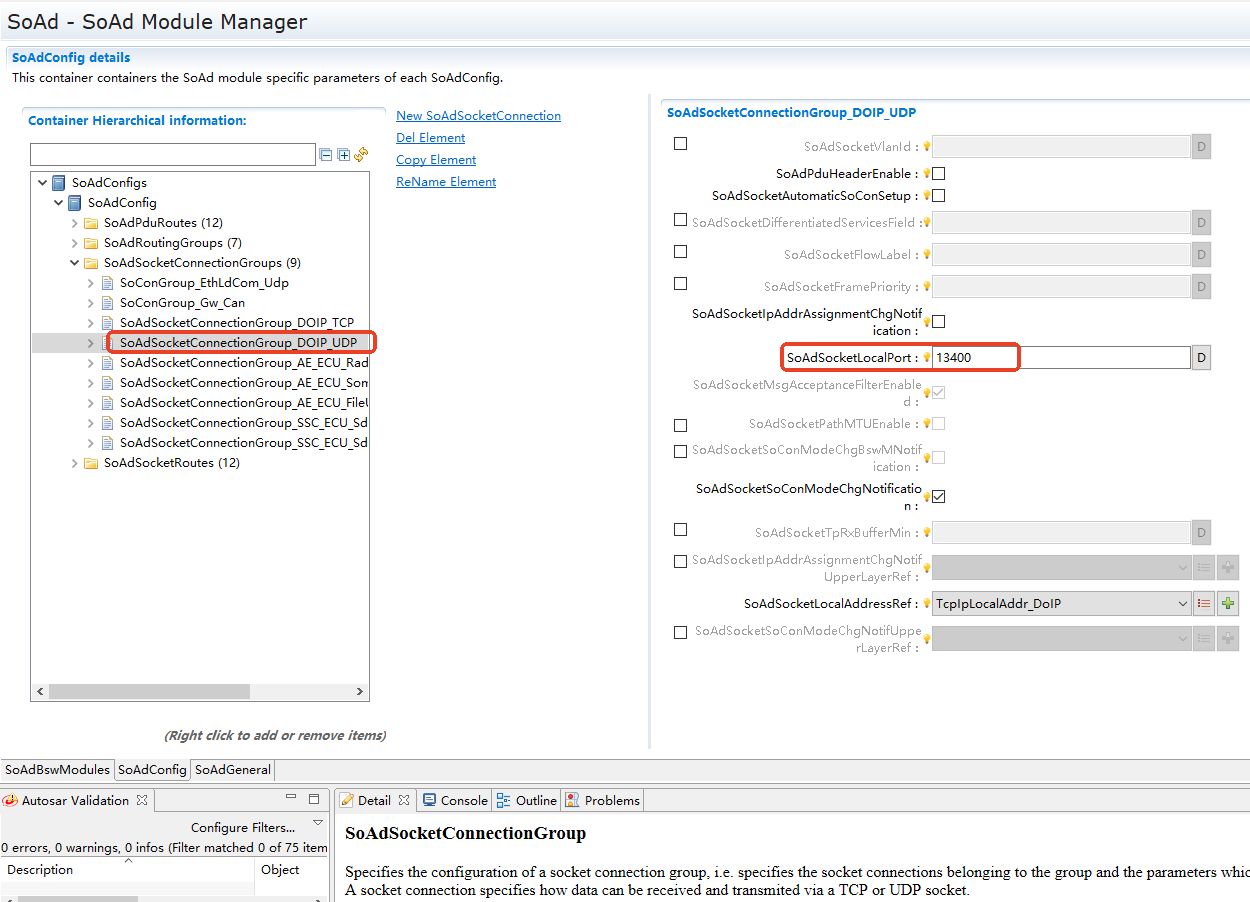Expand the SoAdPduRoutes (12) folder

pyautogui.click(x=75, y=223)
